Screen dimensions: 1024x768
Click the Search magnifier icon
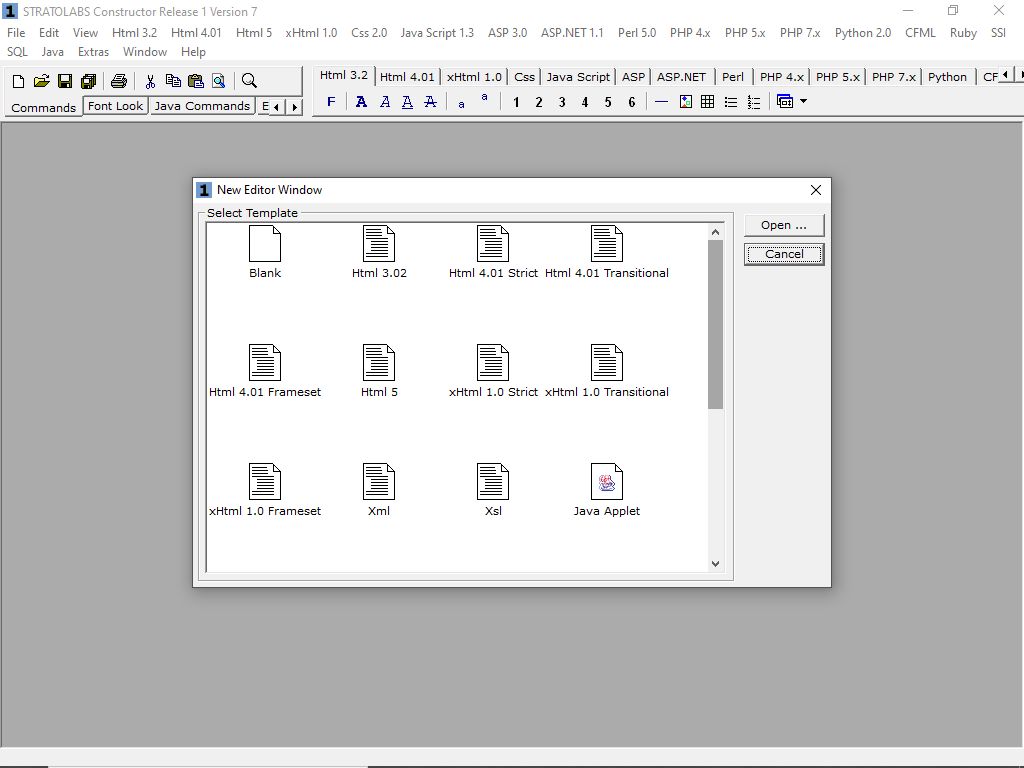[249, 81]
